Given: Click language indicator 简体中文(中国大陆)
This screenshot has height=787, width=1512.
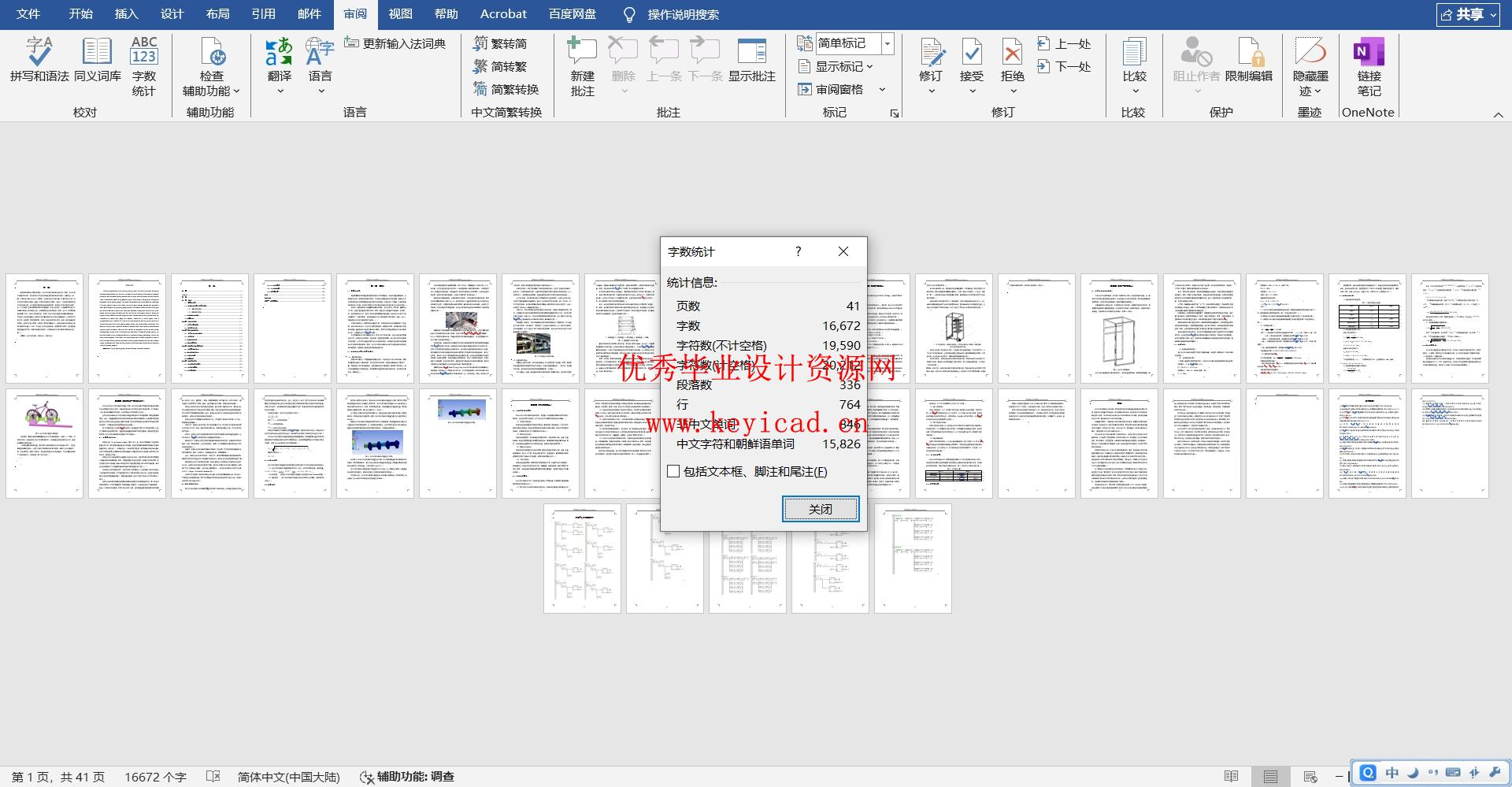Looking at the screenshot, I should pyautogui.click(x=288, y=777).
